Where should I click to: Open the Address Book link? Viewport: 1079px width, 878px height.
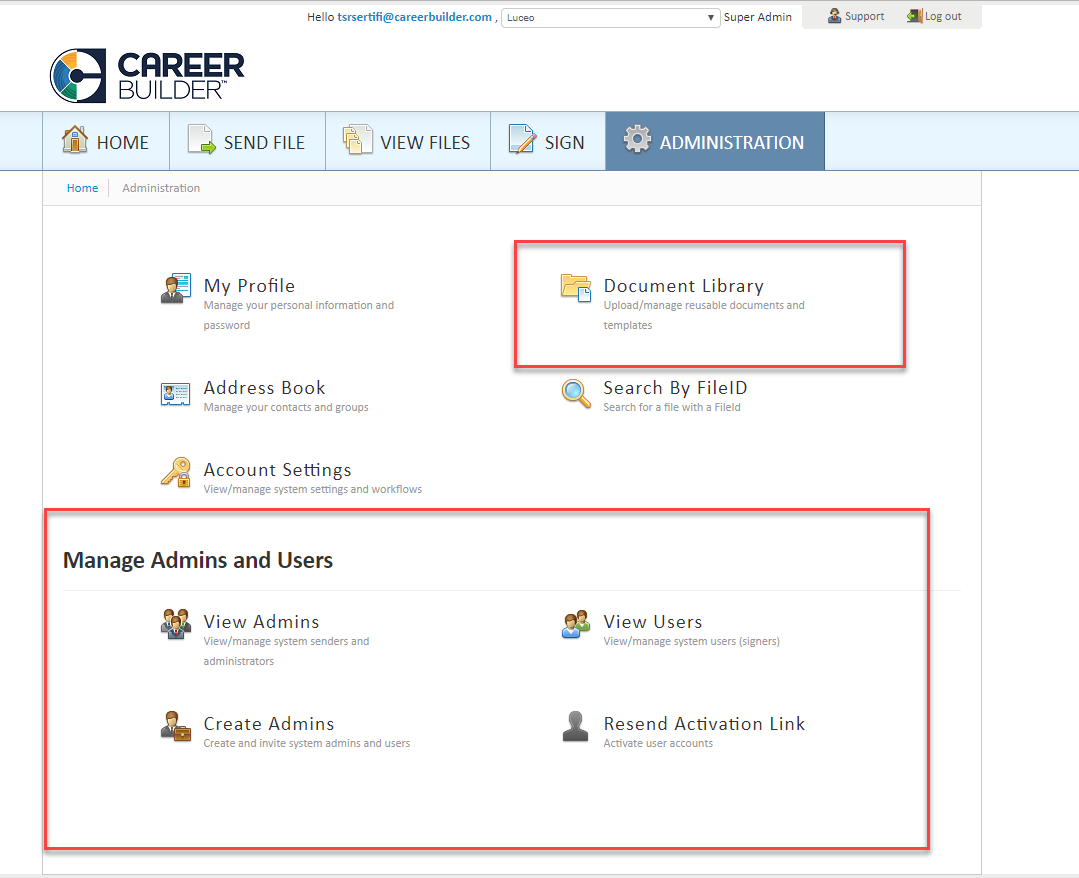click(264, 387)
